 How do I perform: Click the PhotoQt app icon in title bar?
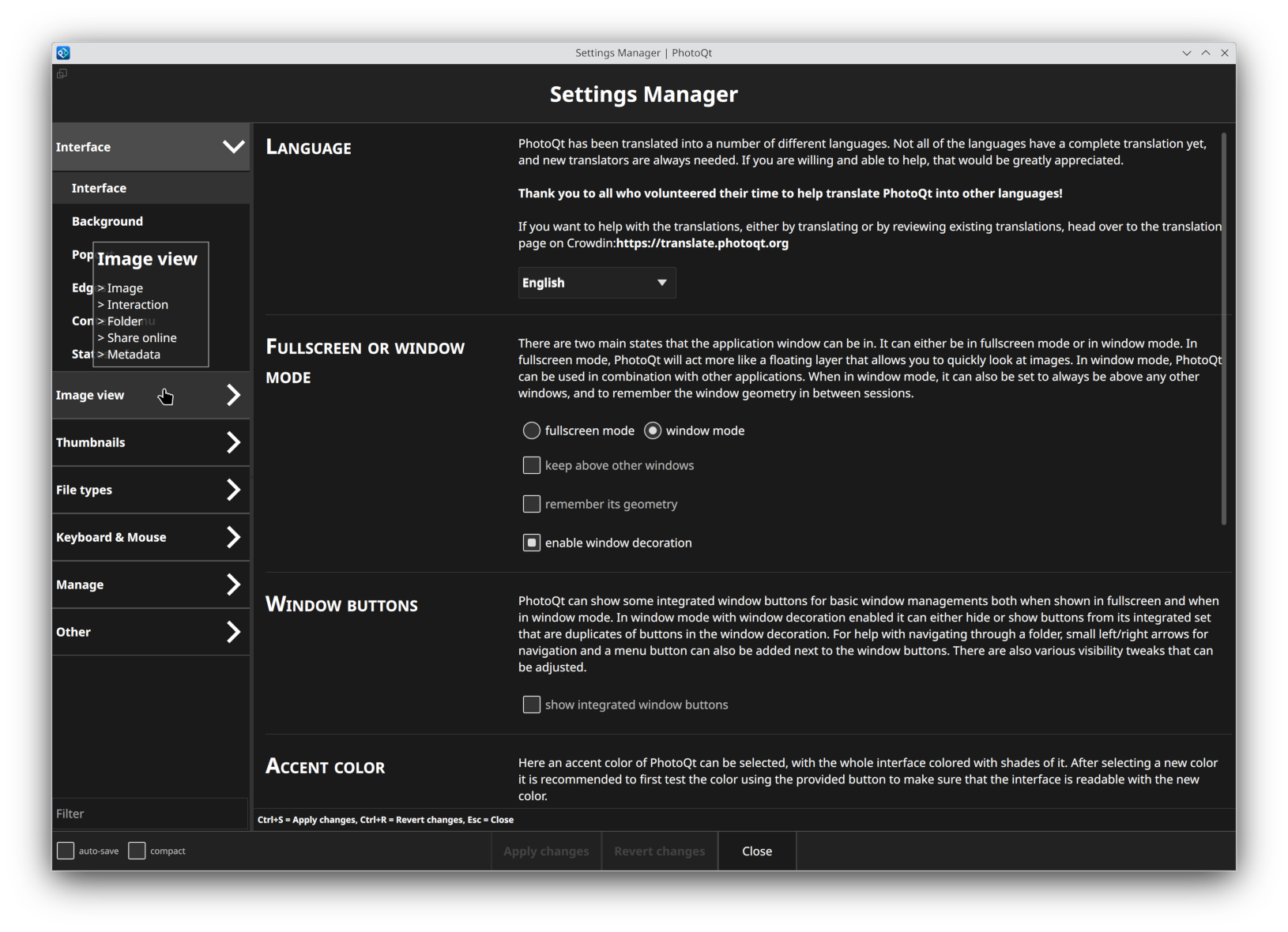(x=63, y=53)
